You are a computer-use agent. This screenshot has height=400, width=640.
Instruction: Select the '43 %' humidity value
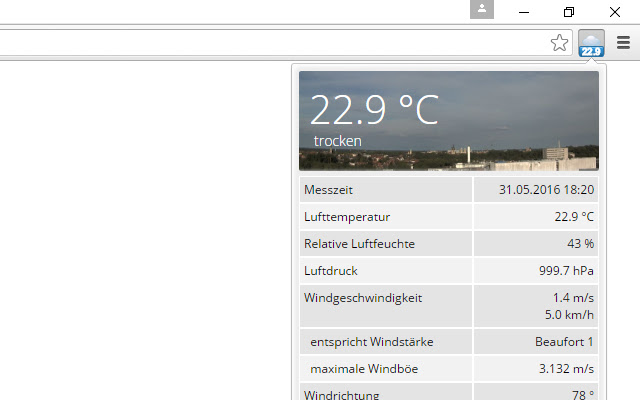[580, 244]
